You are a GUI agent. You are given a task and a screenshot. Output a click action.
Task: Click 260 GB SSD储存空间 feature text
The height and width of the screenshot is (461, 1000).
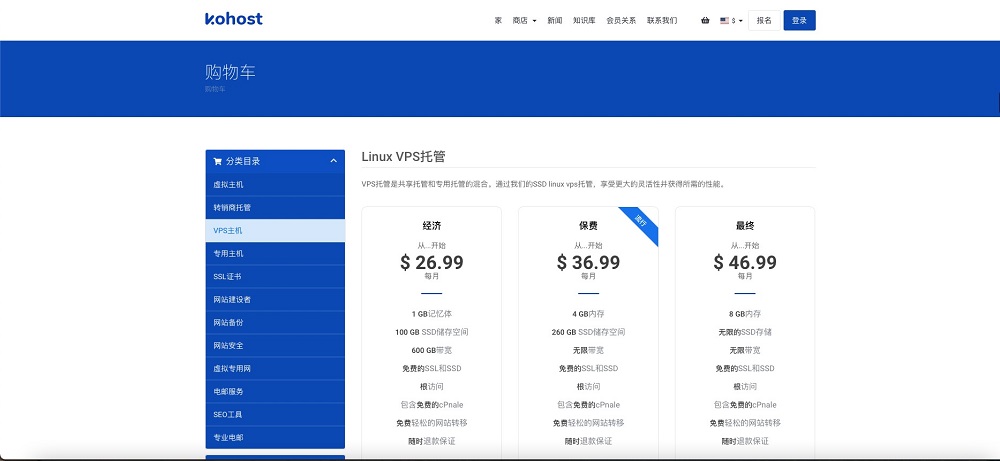point(588,332)
